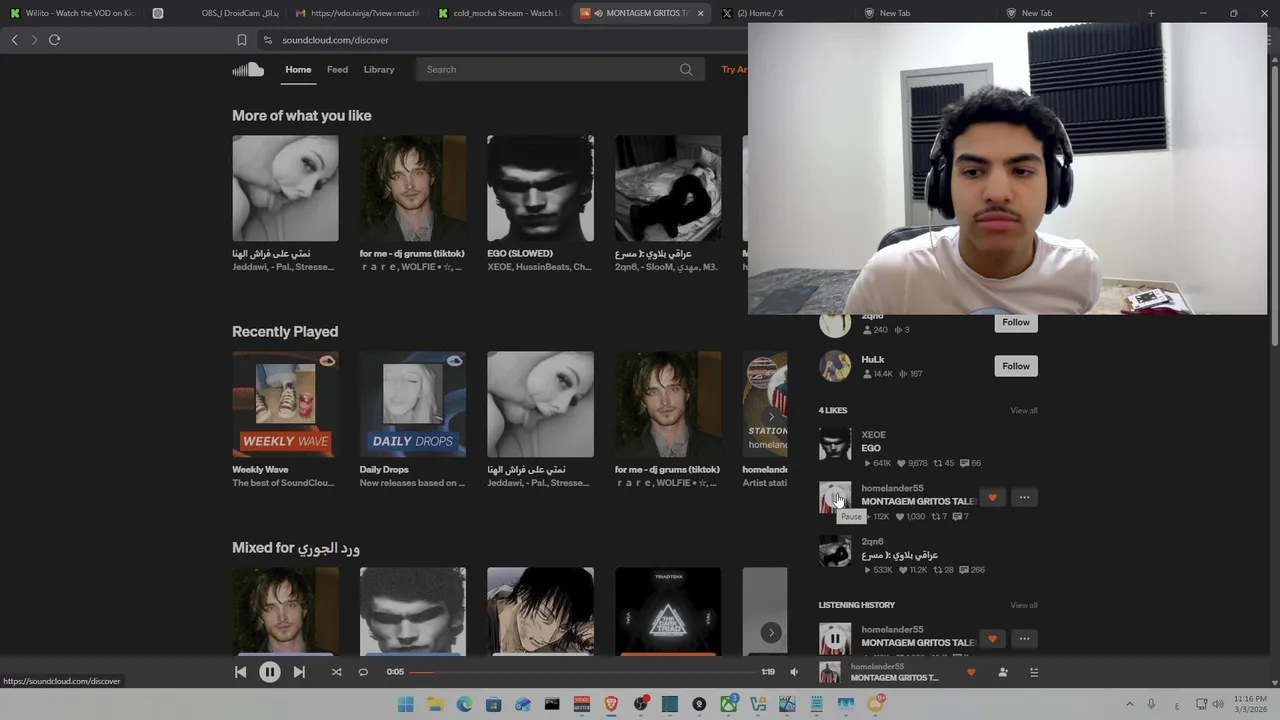
Task: Open the Library tab
Action: coord(379,69)
